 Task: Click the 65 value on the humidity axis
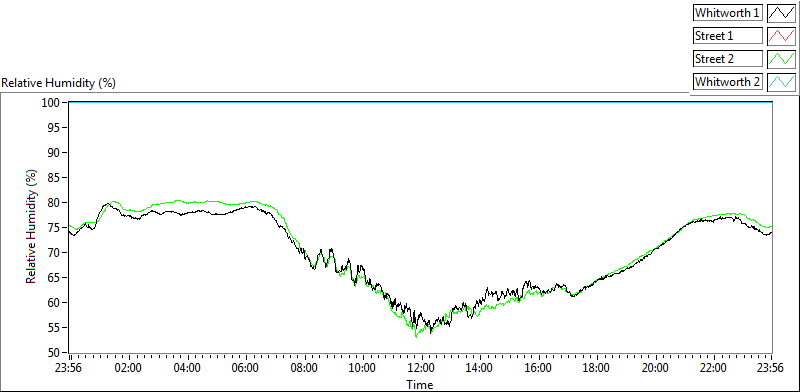coord(54,278)
